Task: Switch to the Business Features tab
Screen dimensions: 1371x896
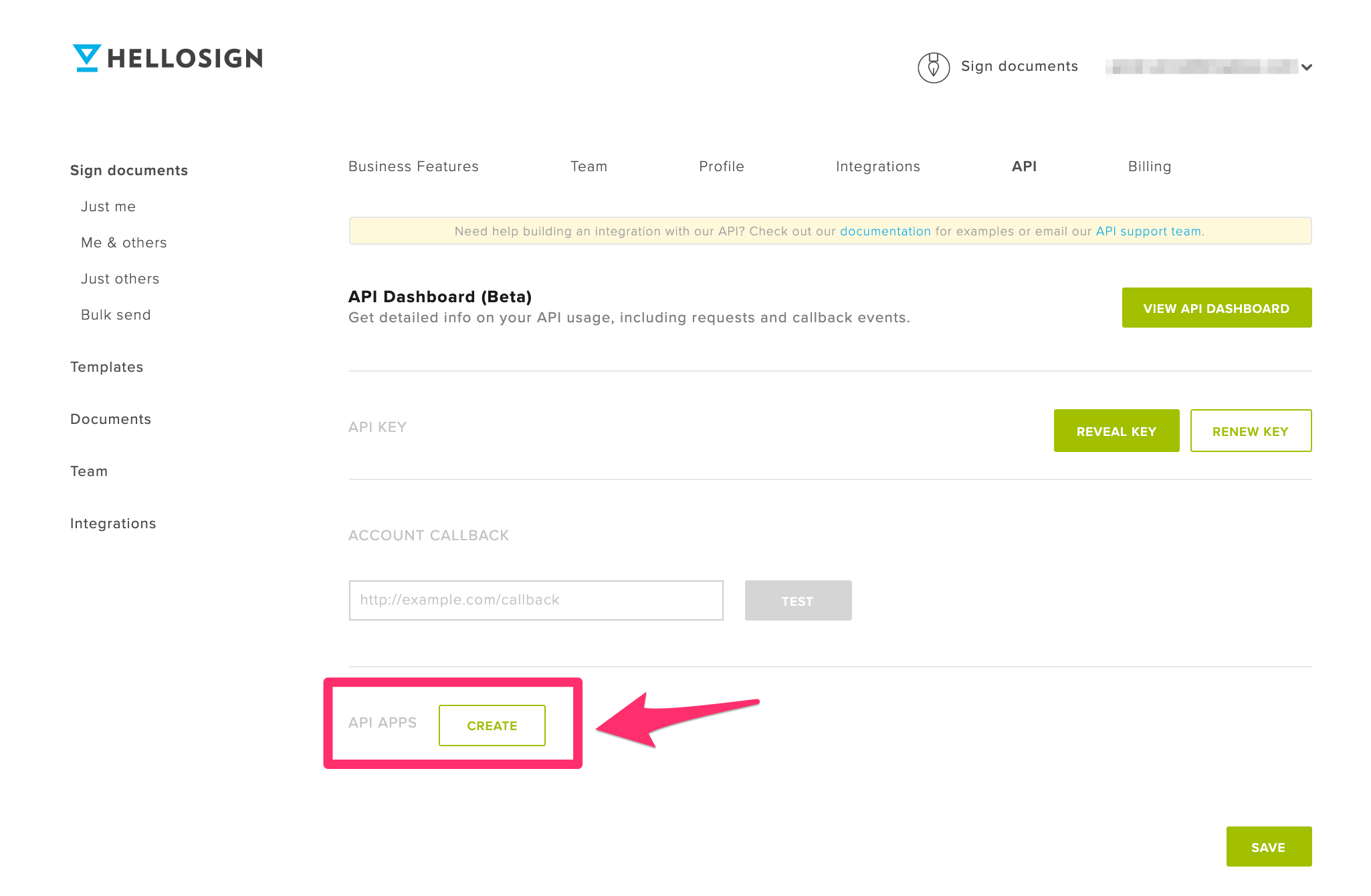Action: coord(413,166)
